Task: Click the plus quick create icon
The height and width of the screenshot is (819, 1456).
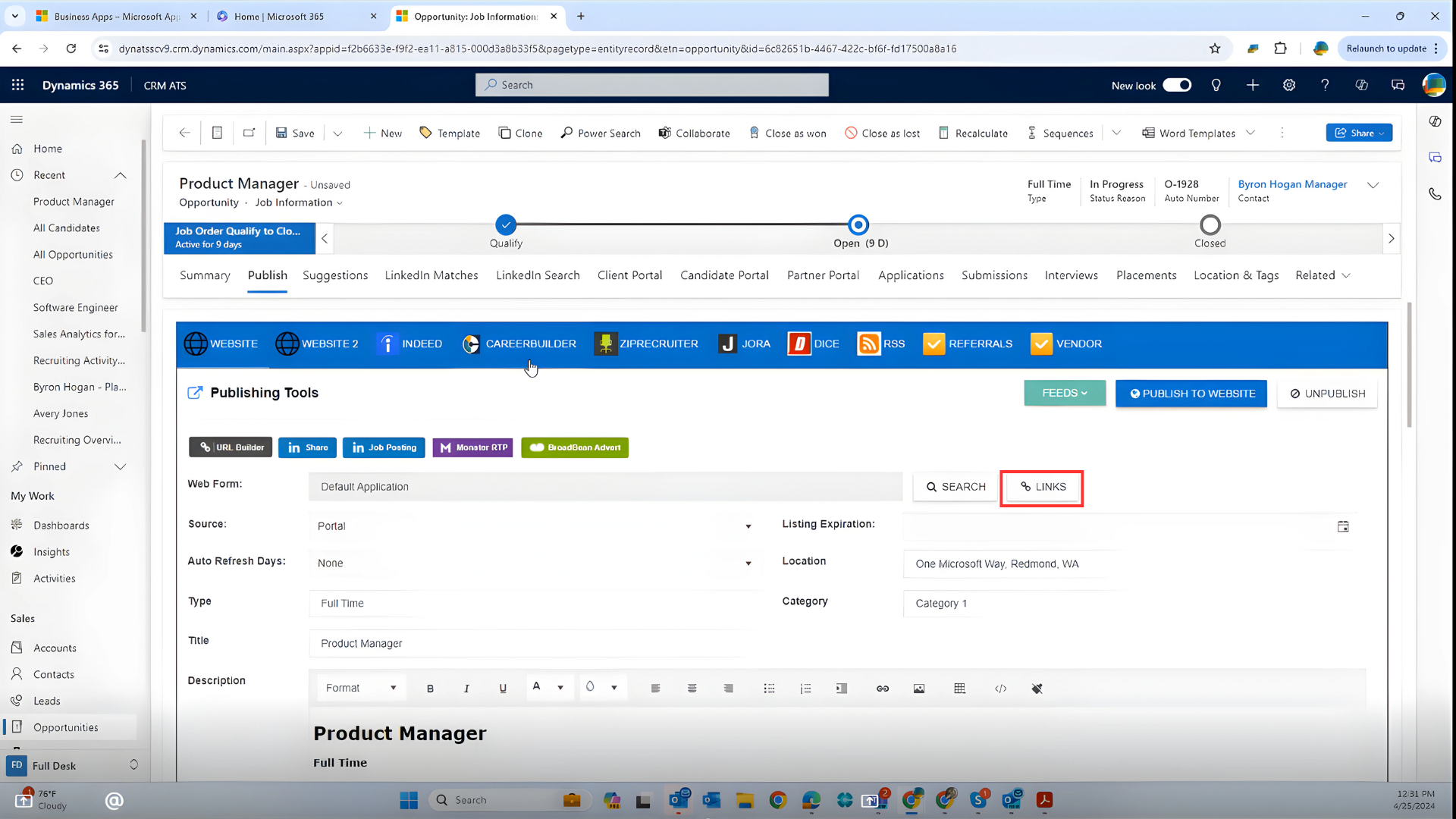Action: pyautogui.click(x=1253, y=85)
